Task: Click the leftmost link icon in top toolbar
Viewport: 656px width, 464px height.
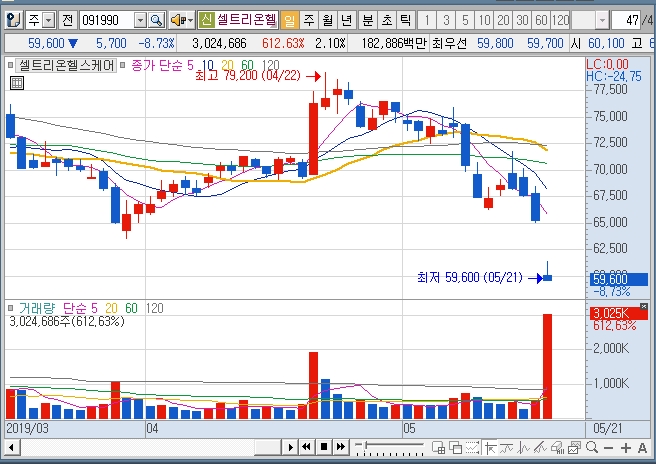Action: (x=14, y=20)
